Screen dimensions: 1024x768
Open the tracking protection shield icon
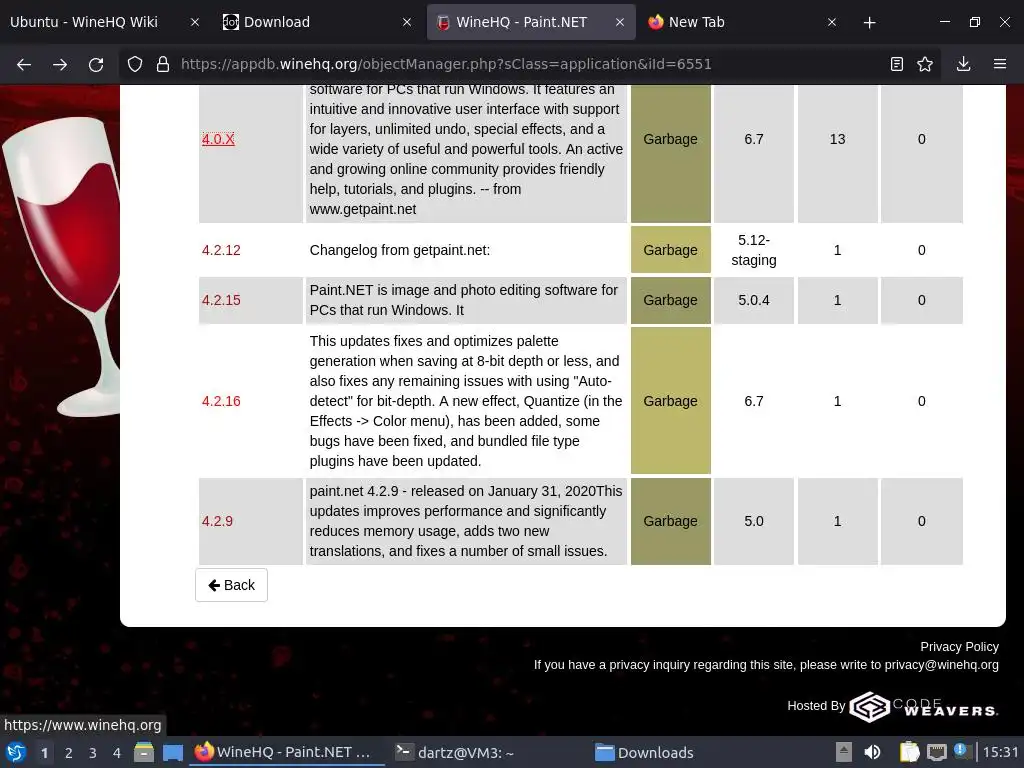(x=135, y=64)
